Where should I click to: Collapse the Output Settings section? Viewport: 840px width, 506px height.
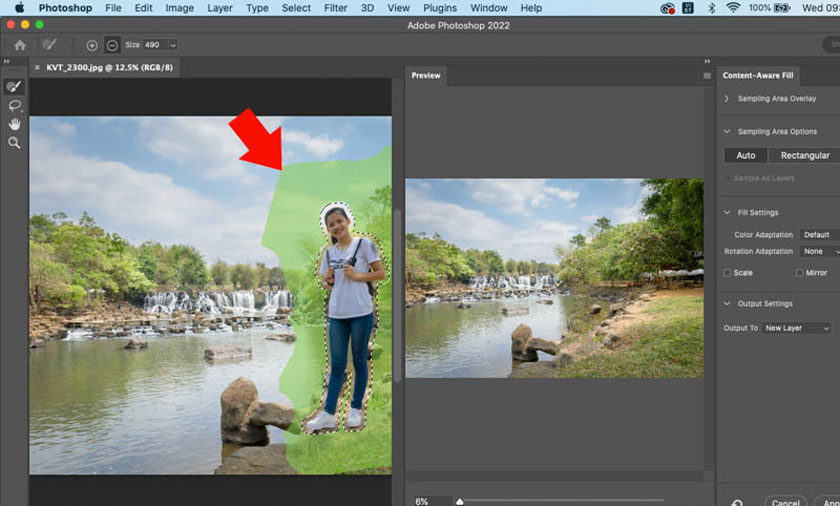727,304
